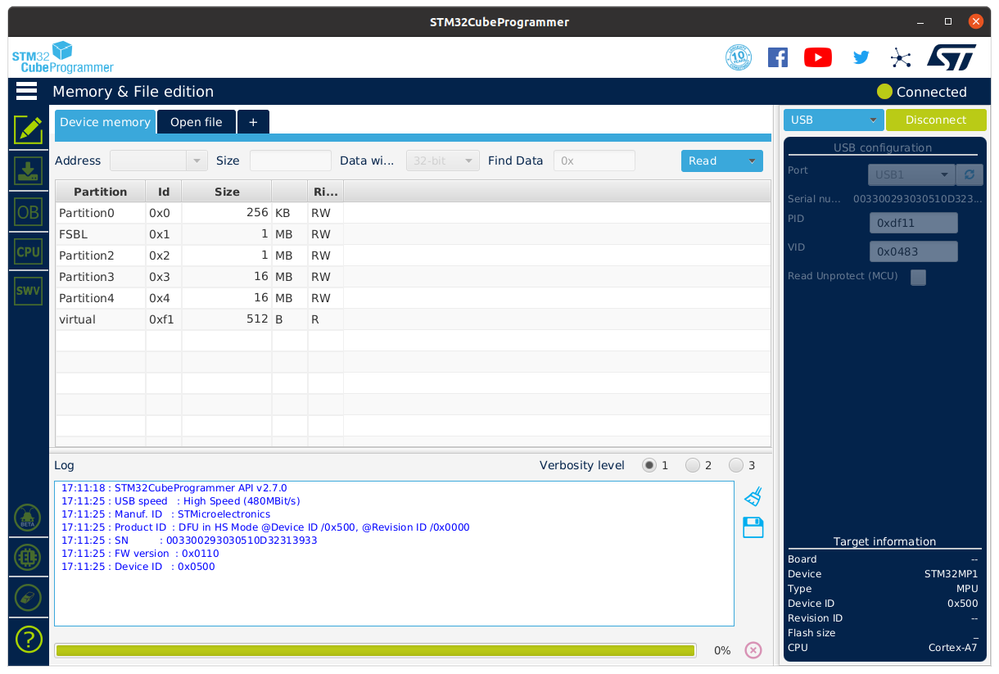Click the serial number value
Screen dimensions: 999x674
(917, 199)
